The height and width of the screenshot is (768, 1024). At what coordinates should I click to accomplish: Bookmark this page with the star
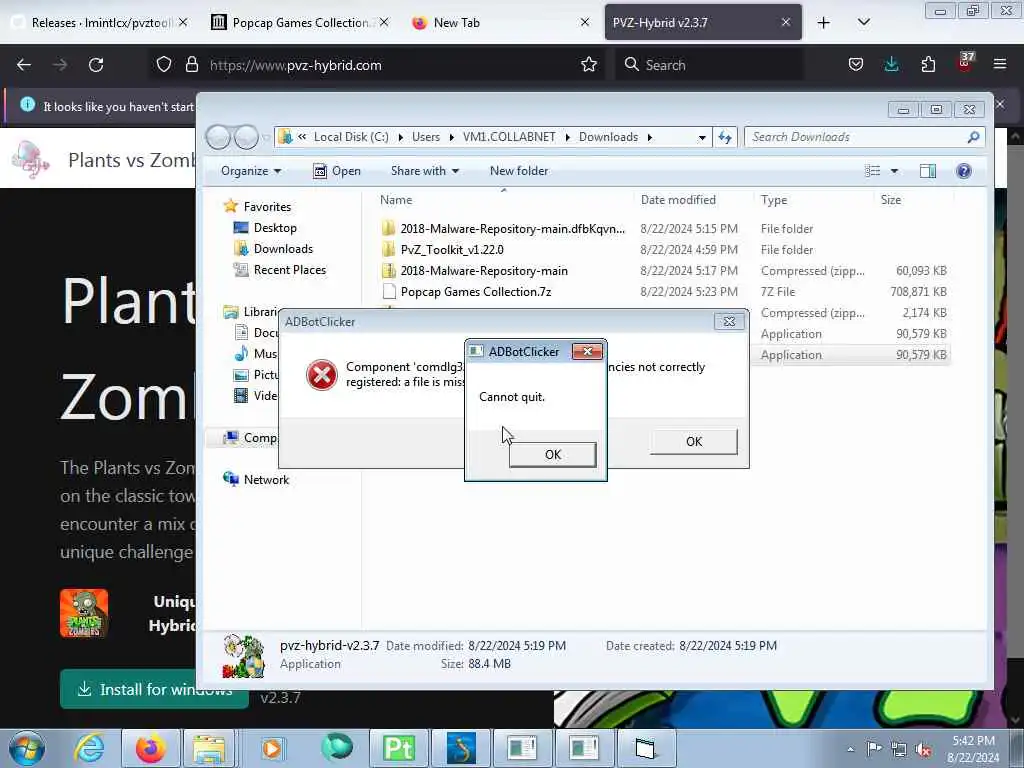(588, 64)
